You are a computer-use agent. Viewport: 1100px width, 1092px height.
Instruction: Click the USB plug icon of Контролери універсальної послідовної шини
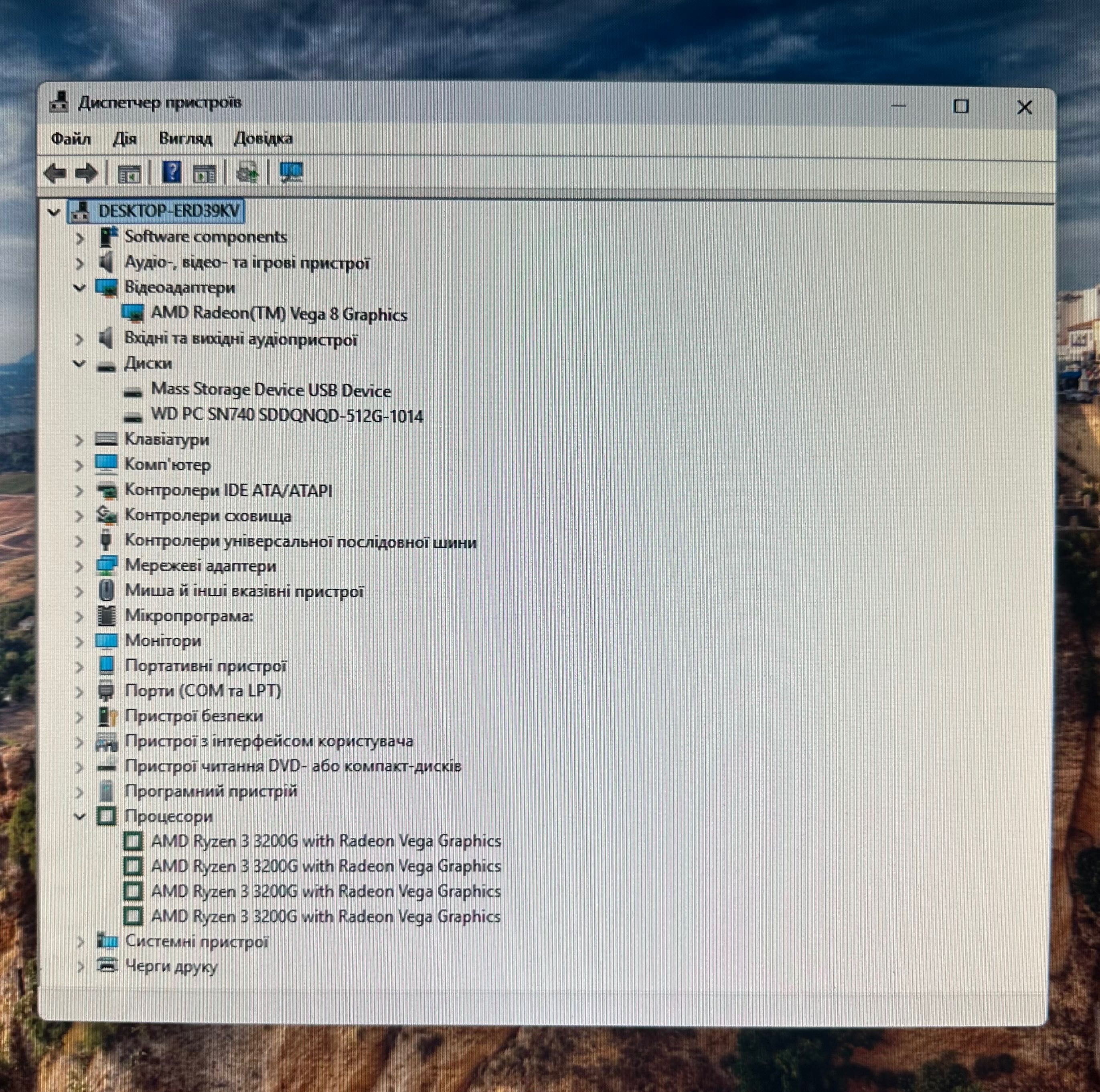click(x=106, y=540)
